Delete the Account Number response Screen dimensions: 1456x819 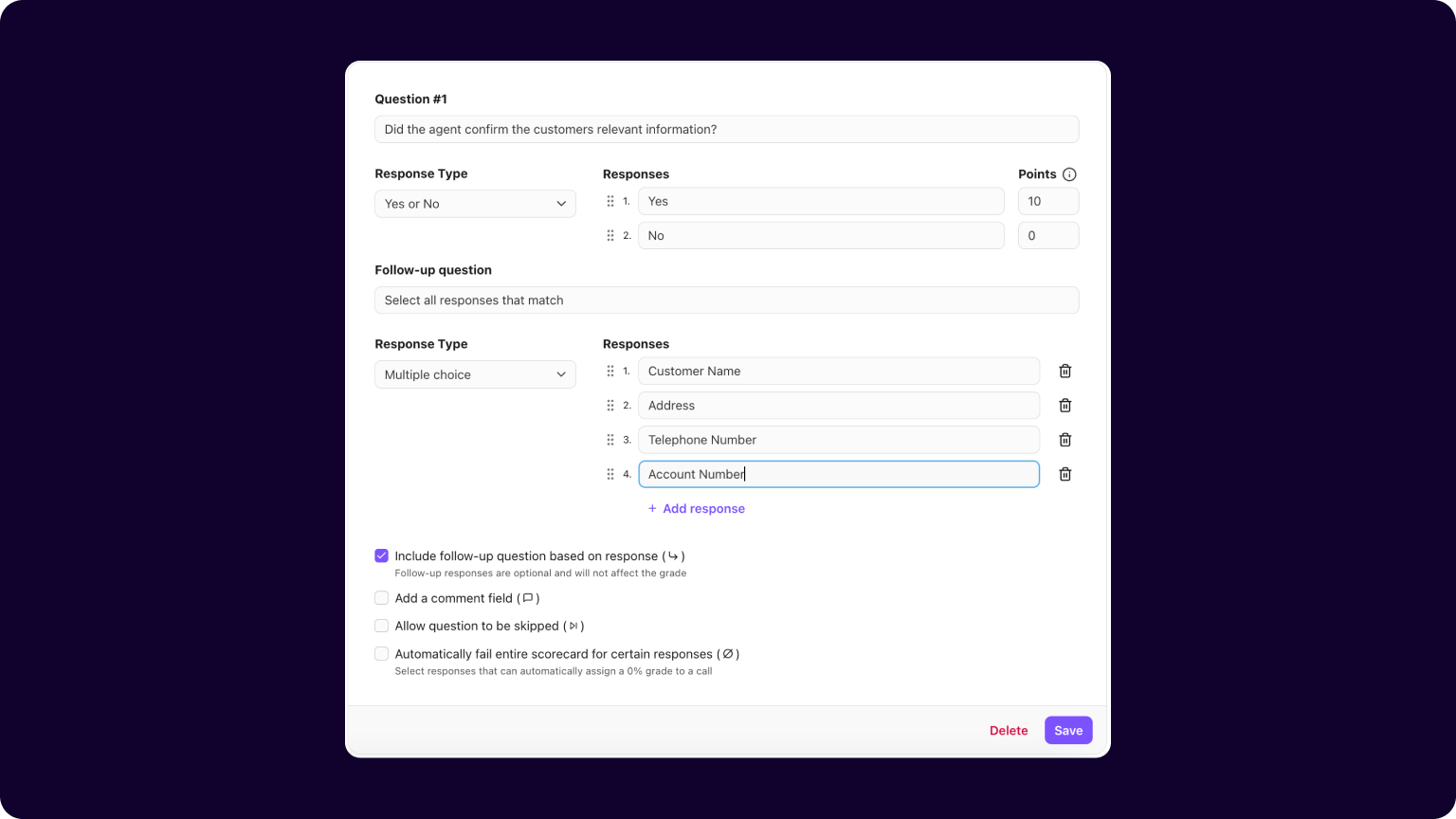[x=1065, y=474]
